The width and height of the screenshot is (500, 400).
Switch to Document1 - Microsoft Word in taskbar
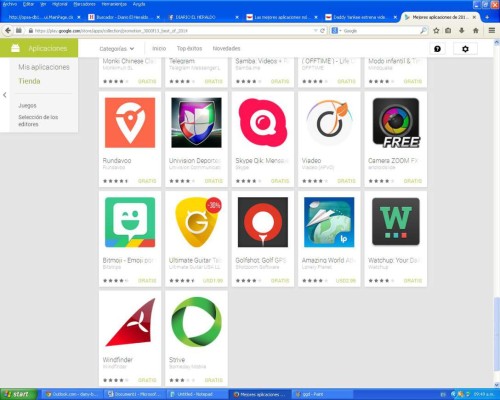[135, 394]
